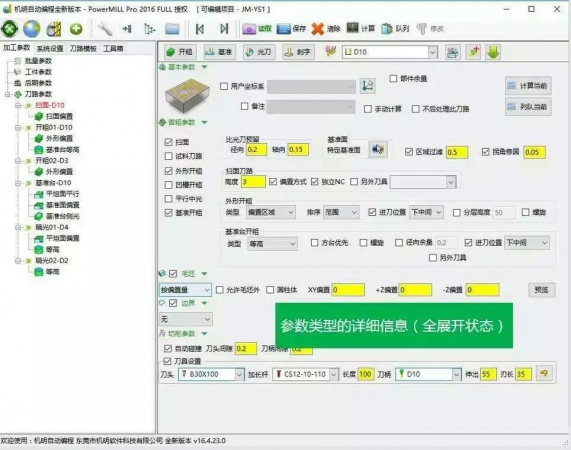Select the 光刀 strategy tab button
The width and height of the screenshot is (571, 450).
click(x=259, y=52)
